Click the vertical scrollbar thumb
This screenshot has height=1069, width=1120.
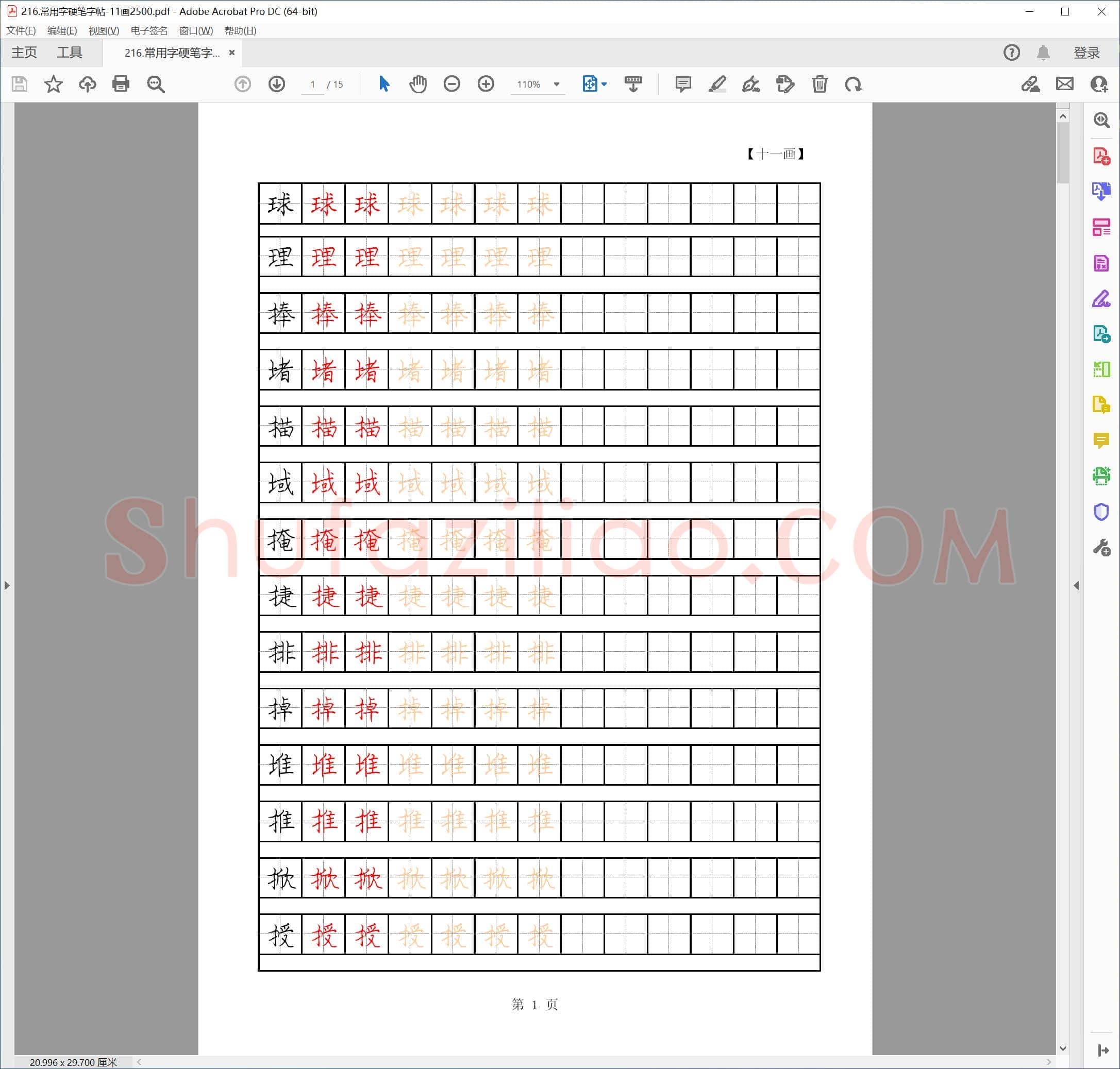[x=1062, y=152]
